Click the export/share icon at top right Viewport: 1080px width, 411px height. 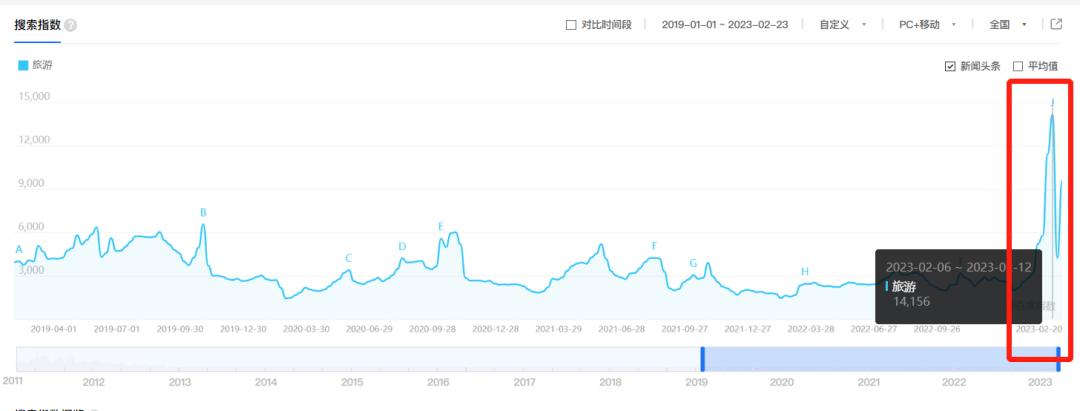pos(1056,24)
